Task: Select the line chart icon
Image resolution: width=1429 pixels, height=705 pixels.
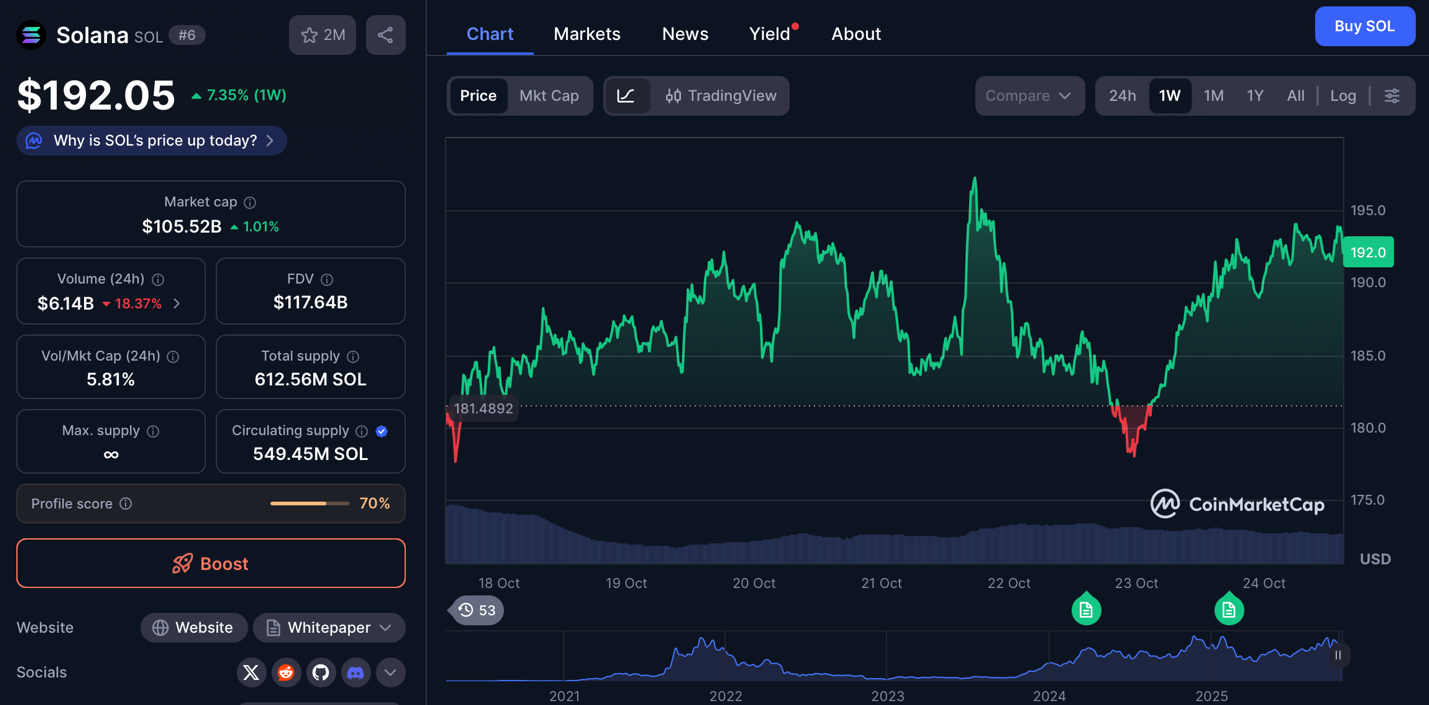Action: [626, 96]
